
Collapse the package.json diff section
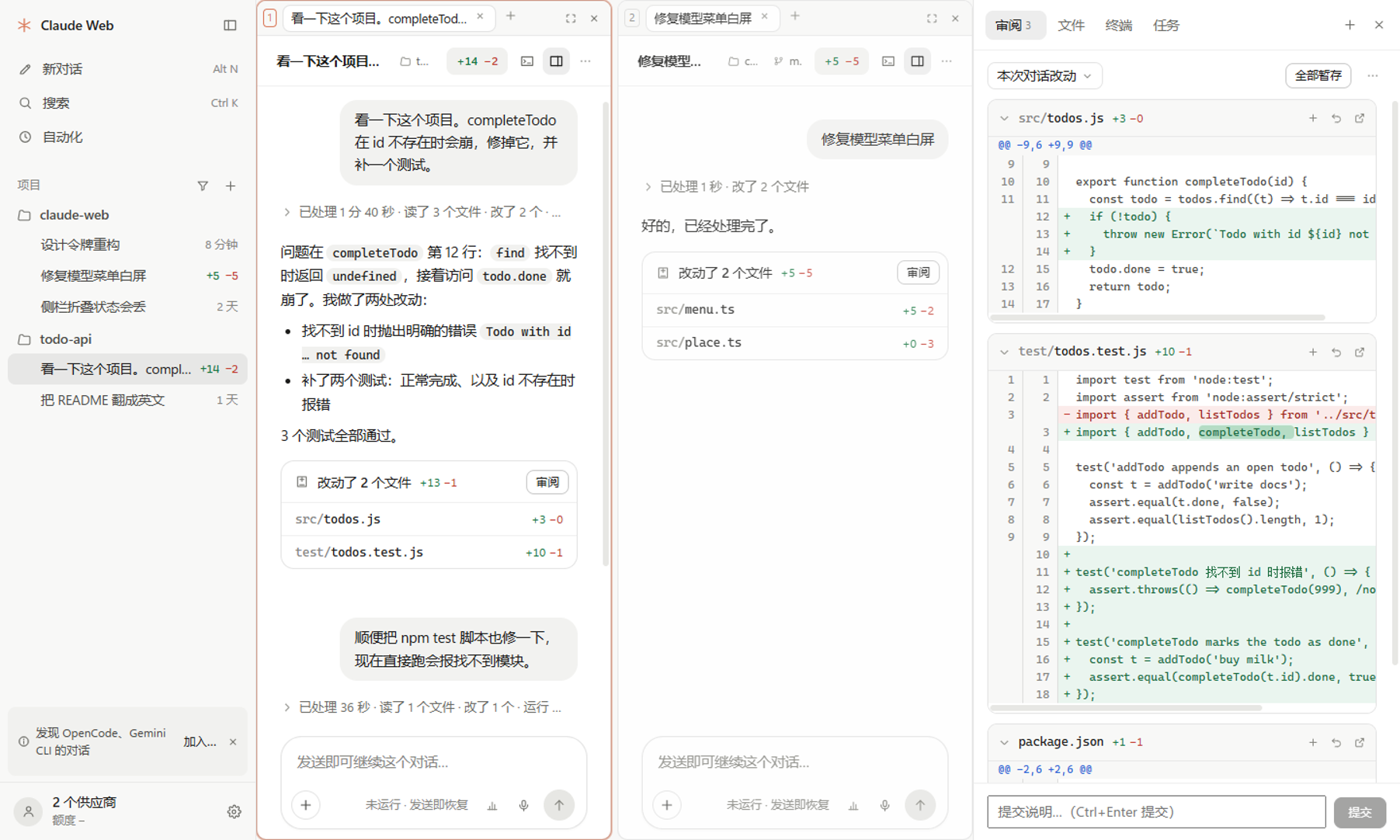click(1004, 743)
